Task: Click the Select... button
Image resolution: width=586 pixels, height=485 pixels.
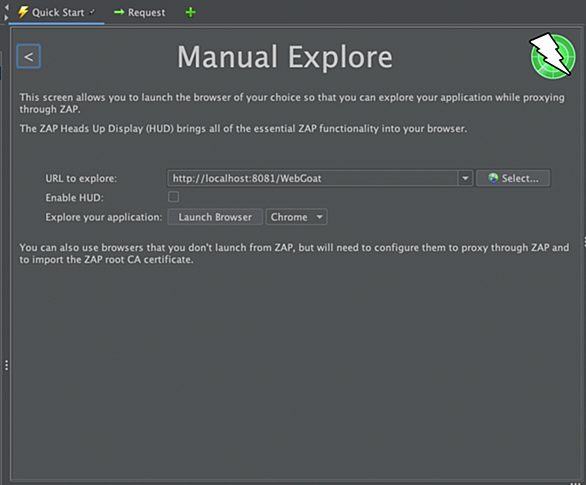Action: click(x=513, y=178)
